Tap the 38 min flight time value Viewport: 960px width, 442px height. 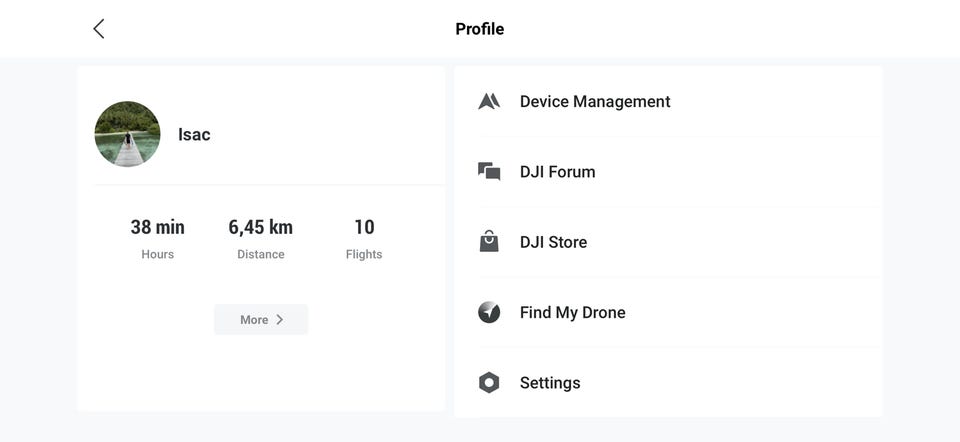pos(157,227)
